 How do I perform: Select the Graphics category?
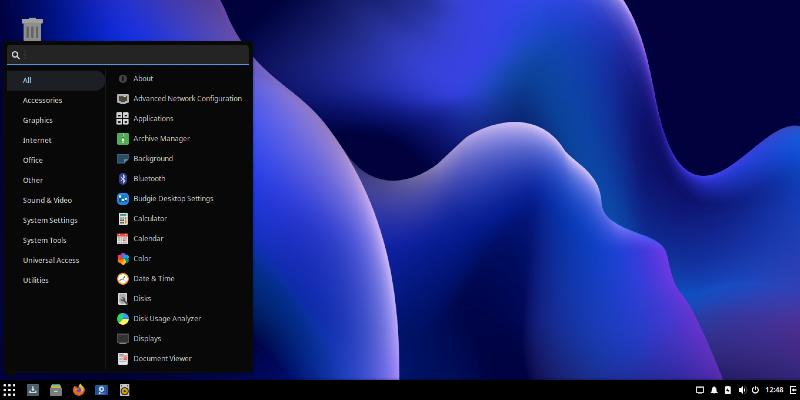click(38, 120)
